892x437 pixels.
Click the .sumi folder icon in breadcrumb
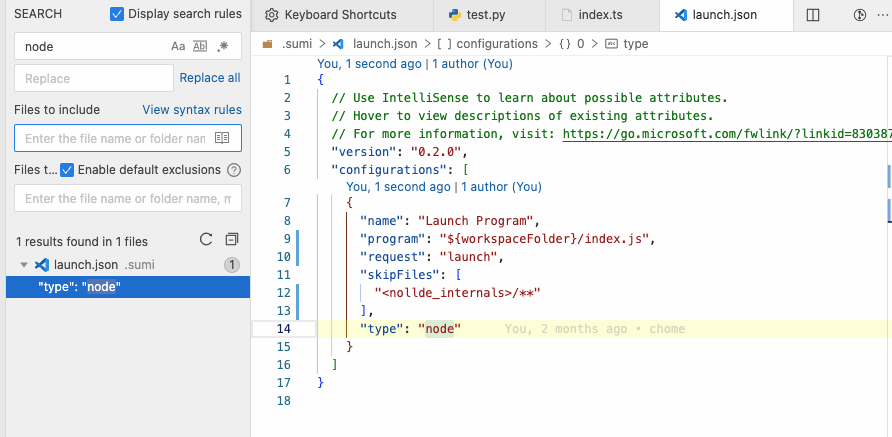[267, 44]
